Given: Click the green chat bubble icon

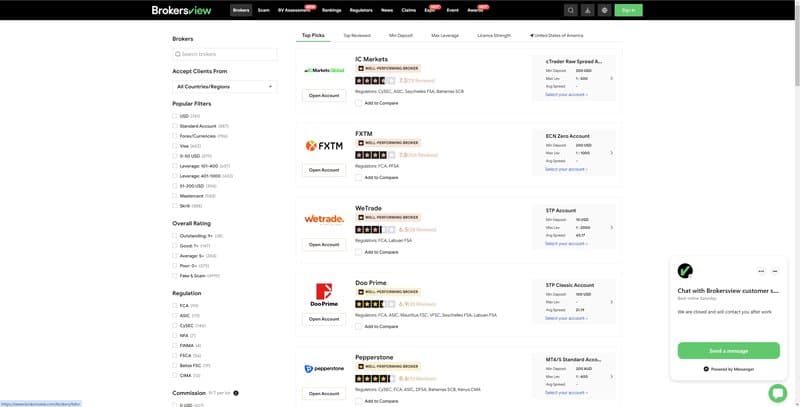Looking at the screenshot, I should (x=777, y=393).
